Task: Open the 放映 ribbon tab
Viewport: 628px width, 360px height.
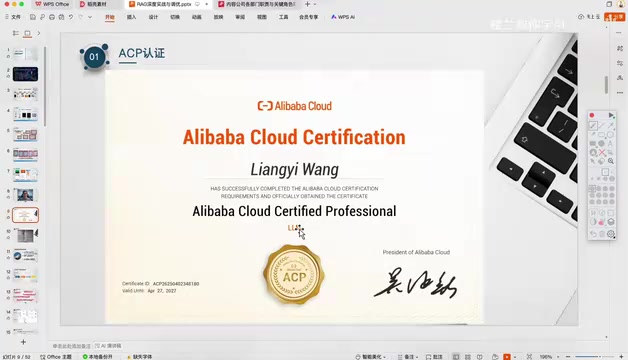Action: (x=218, y=17)
